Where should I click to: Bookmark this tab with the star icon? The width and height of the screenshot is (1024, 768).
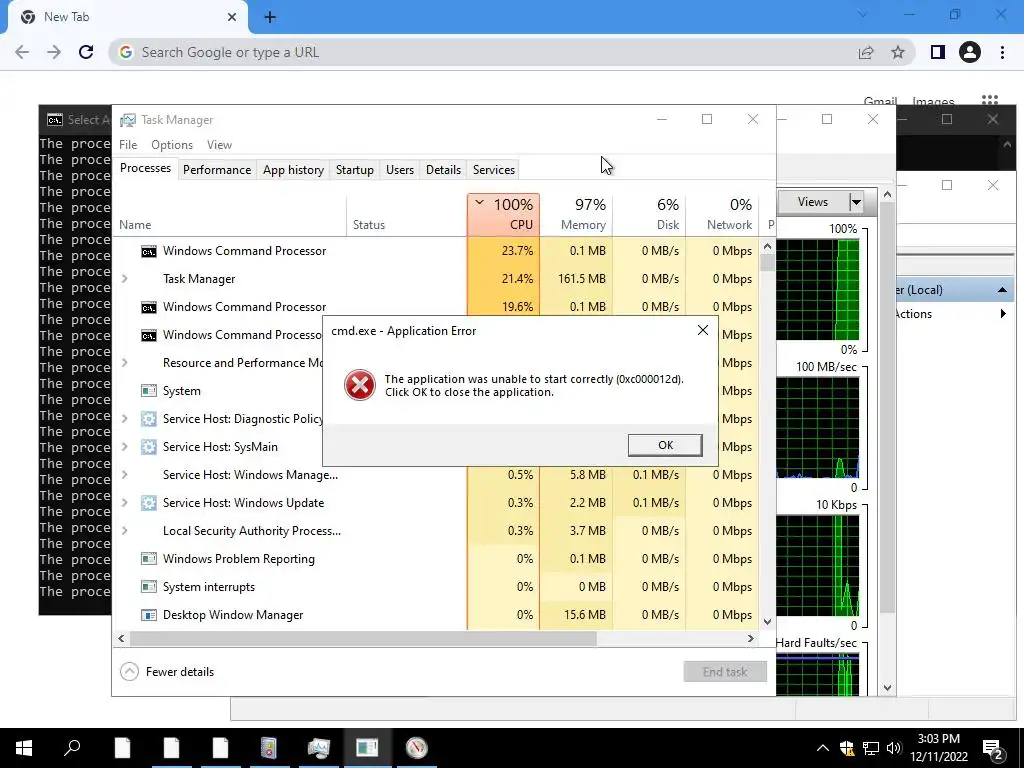tap(898, 52)
